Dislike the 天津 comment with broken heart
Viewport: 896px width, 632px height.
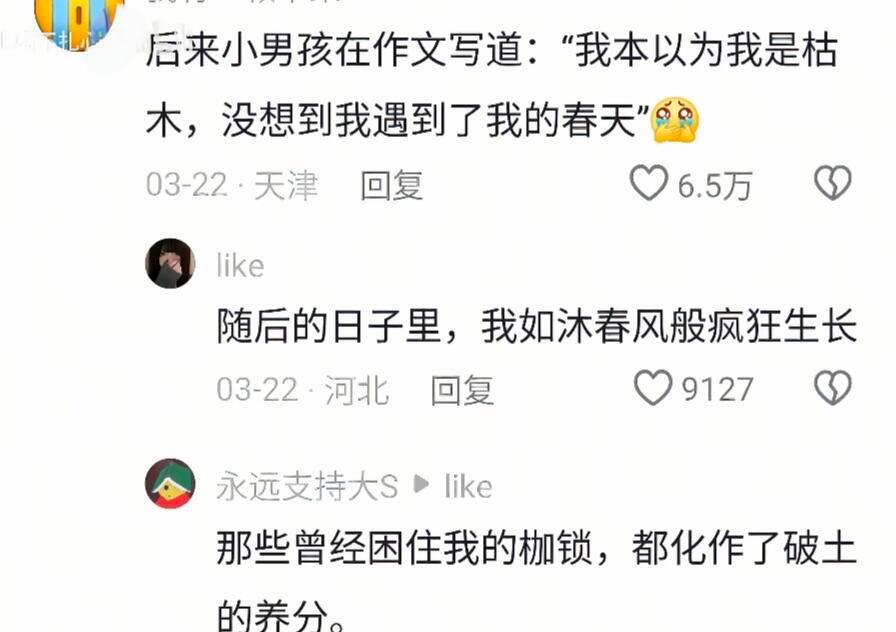point(833,183)
